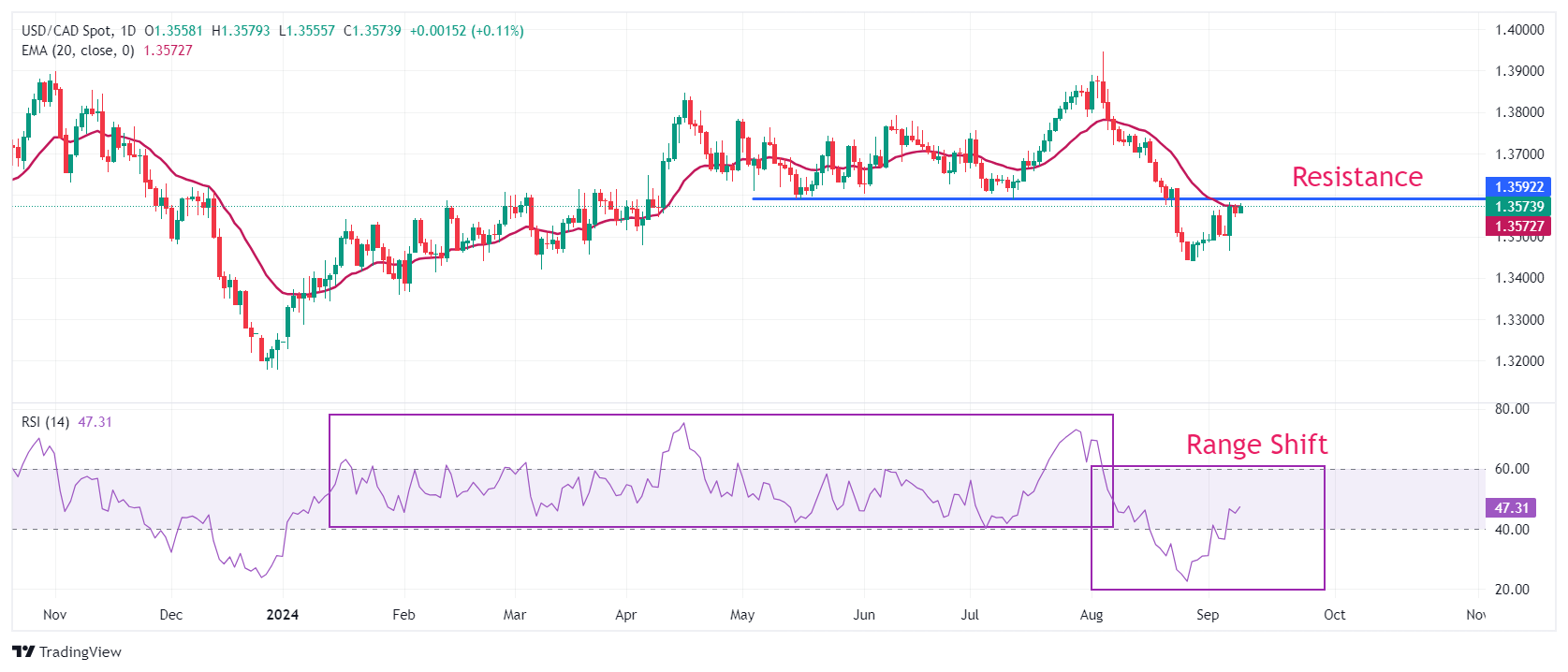Click the blue horizontal resistance line
1568x672 pixels.
coord(936,198)
